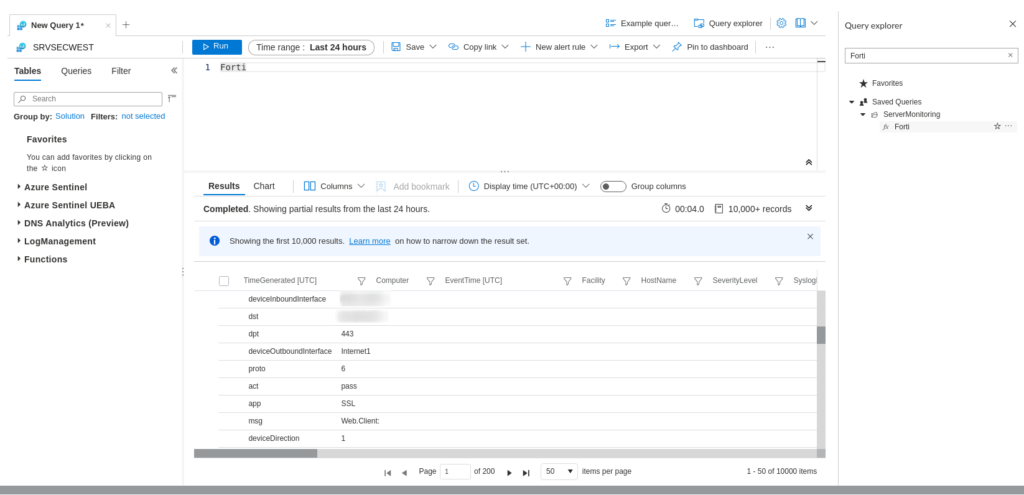Change Group by Solution
The image size is (1024, 495).
[70, 116]
